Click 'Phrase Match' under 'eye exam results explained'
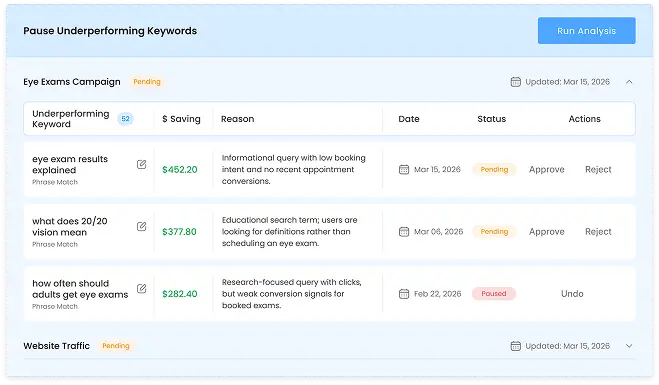 pos(55,182)
